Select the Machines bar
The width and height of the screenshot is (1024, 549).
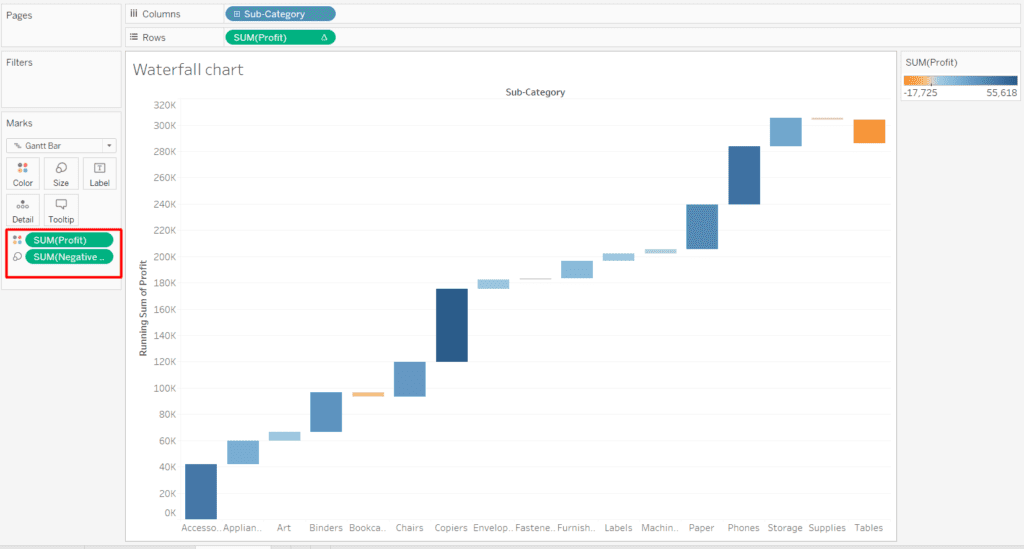(661, 251)
